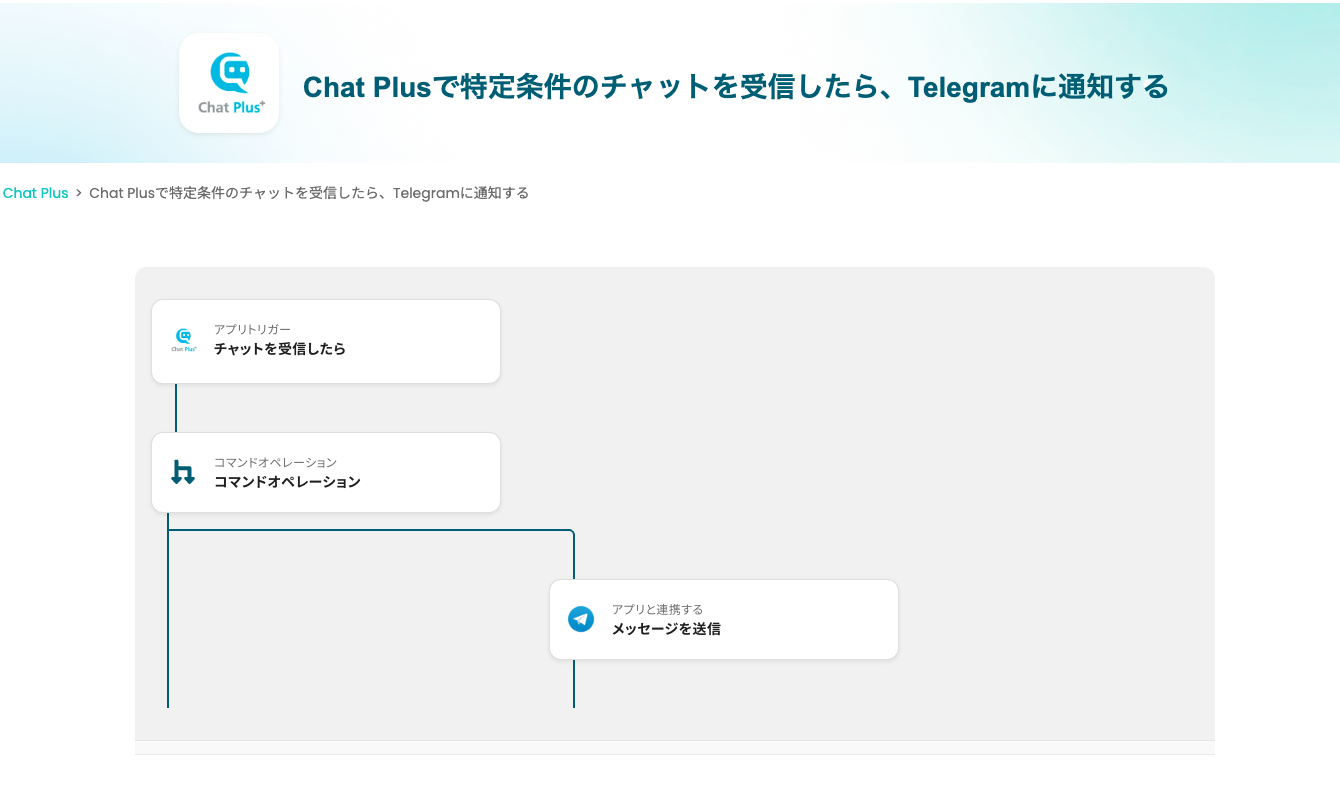Select the bold メッセージを送信 step title
Image resolution: width=1340 pixels, height=794 pixels.
666,629
